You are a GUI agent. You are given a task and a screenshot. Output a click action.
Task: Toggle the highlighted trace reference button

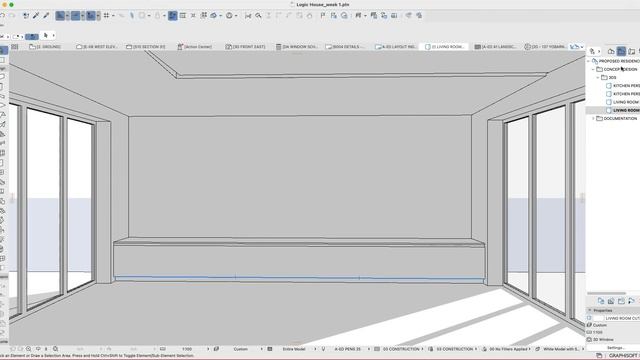(x=173, y=16)
